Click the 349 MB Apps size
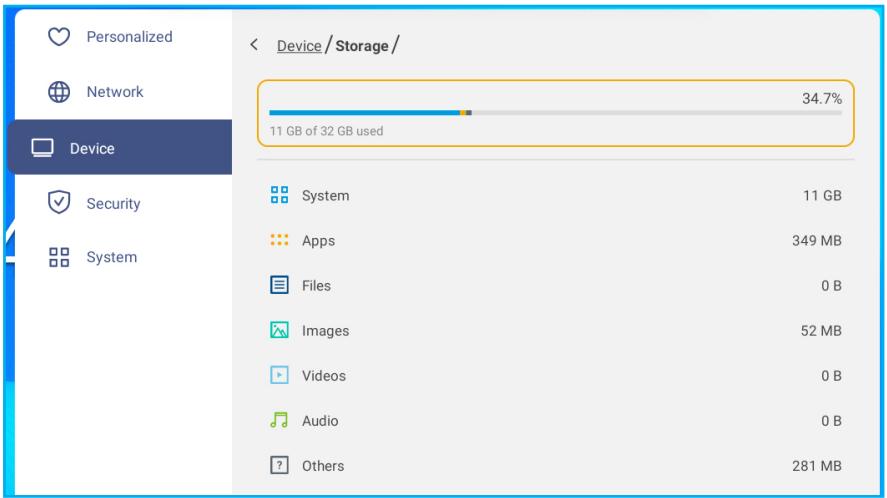 pos(817,241)
